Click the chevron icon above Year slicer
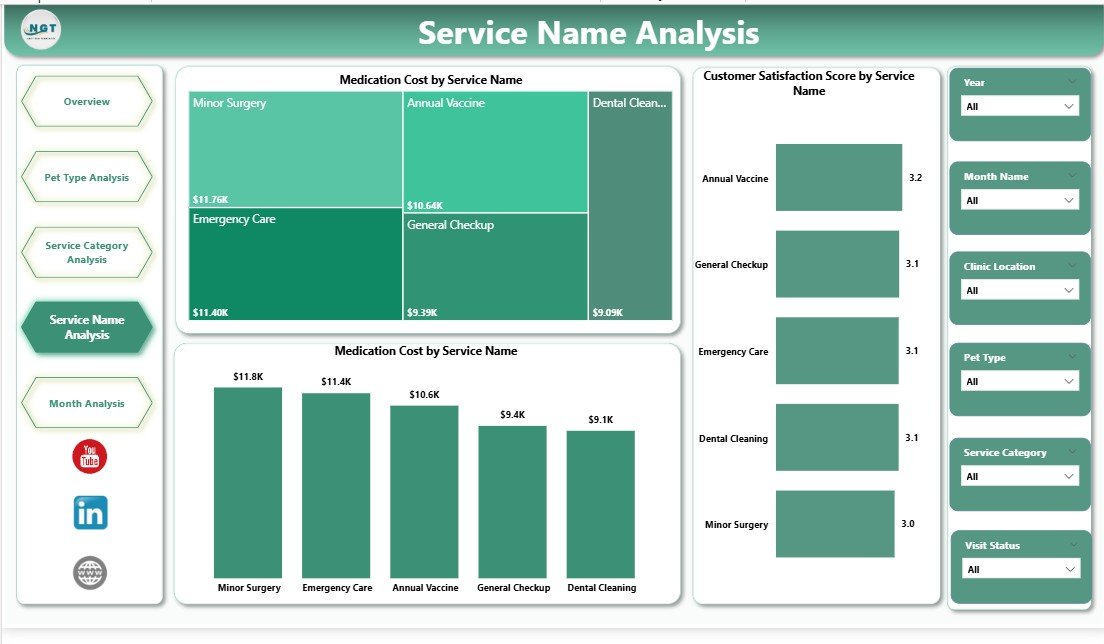Image resolution: width=1104 pixels, height=644 pixels. click(x=1072, y=81)
